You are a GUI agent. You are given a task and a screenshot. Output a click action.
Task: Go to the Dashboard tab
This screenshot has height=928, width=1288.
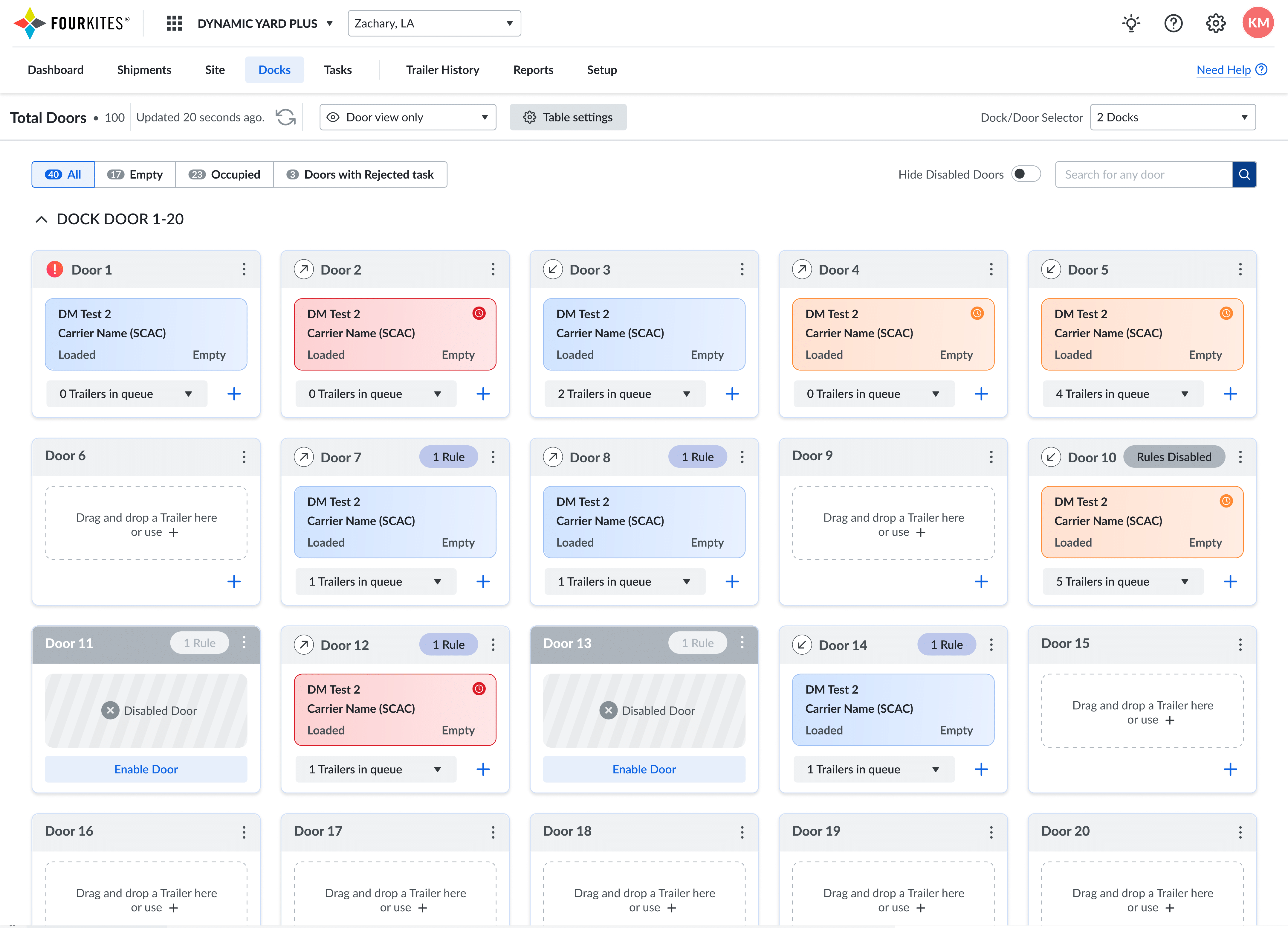pyautogui.click(x=56, y=70)
